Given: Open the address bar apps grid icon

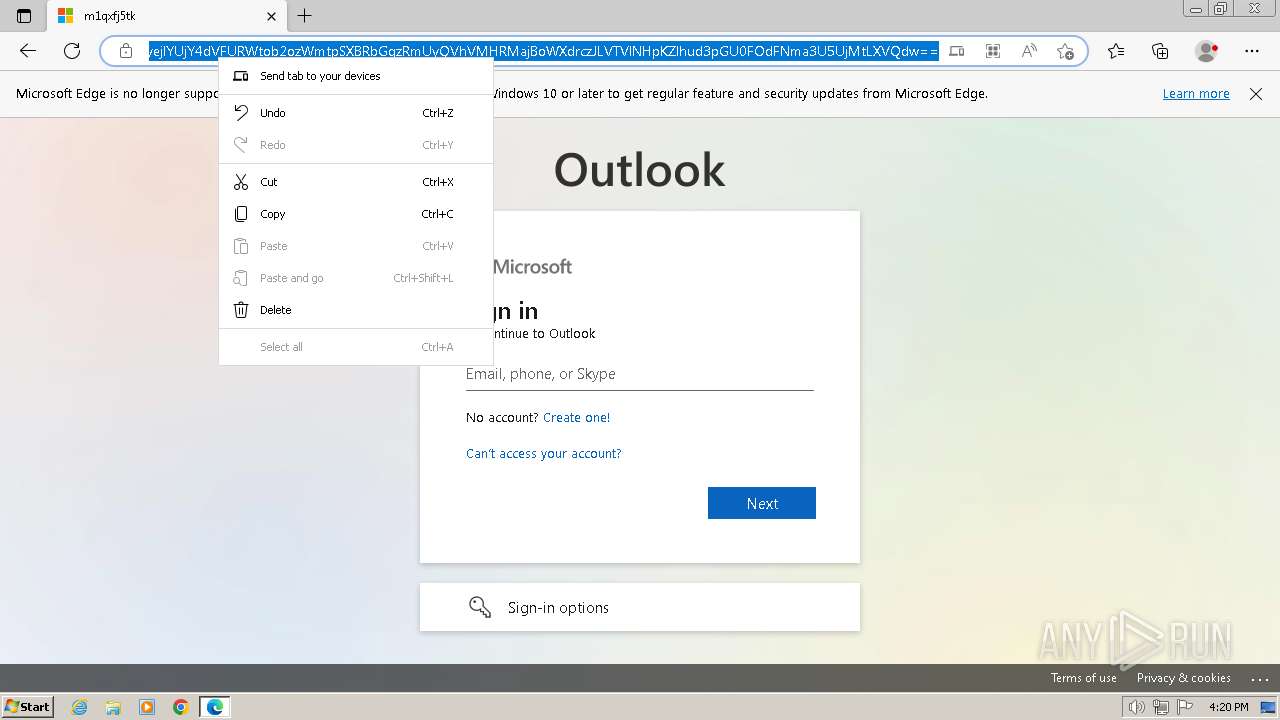Looking at the screenshot, I should (x=993, y=51).
